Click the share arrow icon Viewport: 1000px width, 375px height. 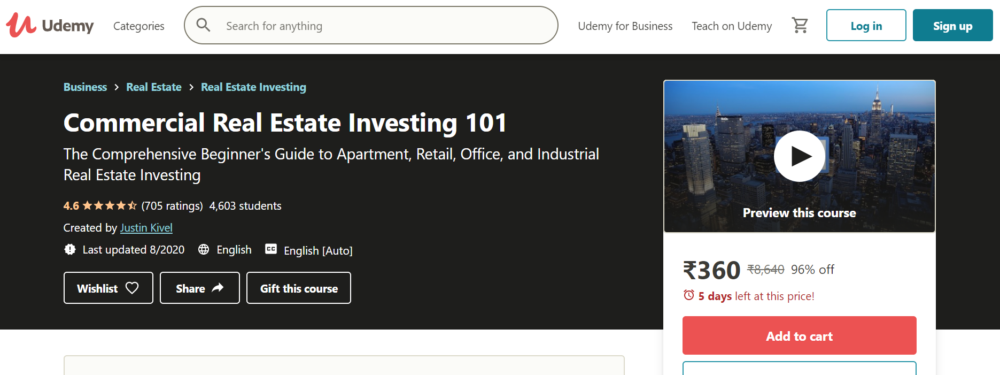[x=217, y=288]
